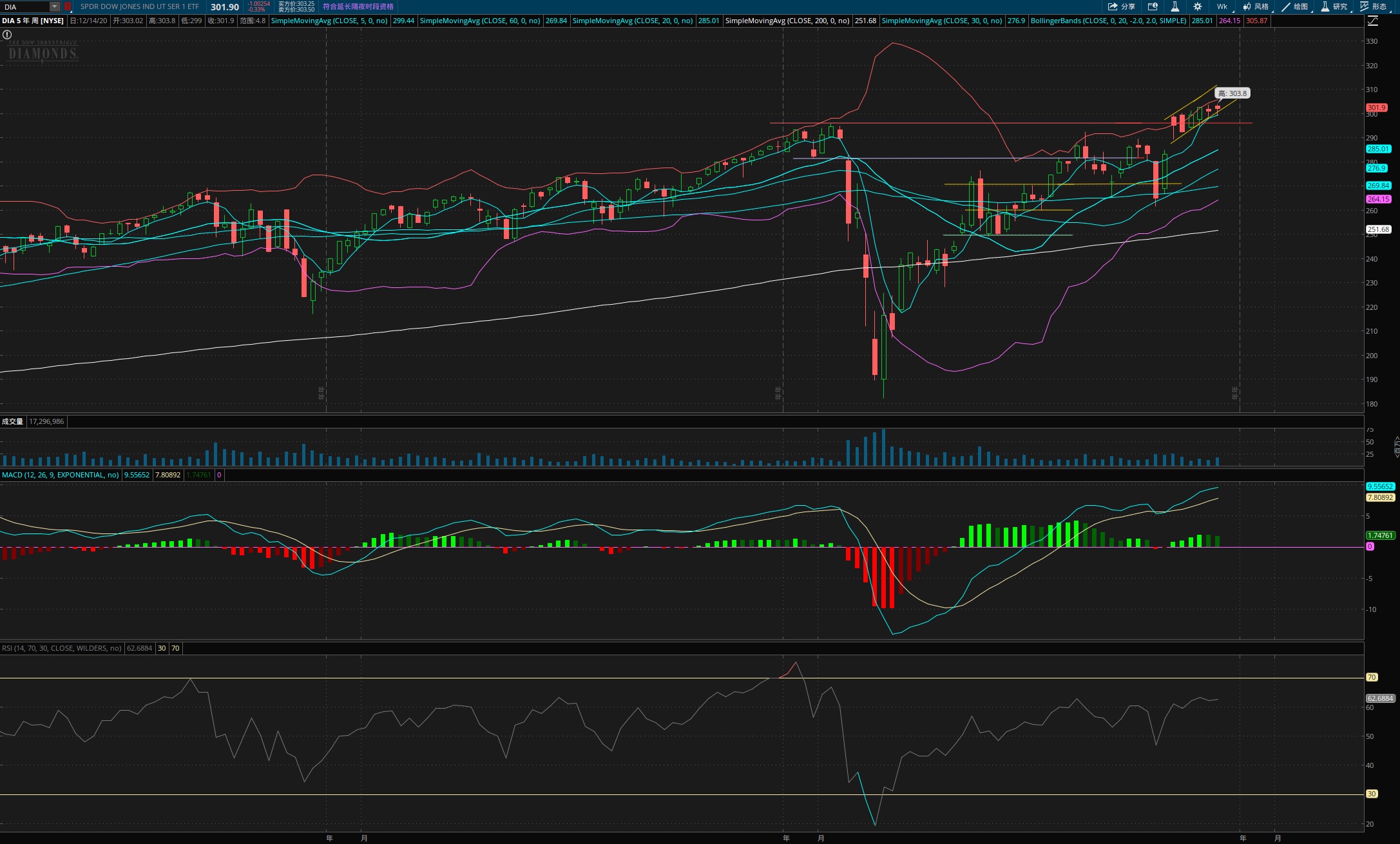Click the MACD (12, 26, 9, EXPONENTIAL, no) label
Screen dimensions: 1400x844
61,475
